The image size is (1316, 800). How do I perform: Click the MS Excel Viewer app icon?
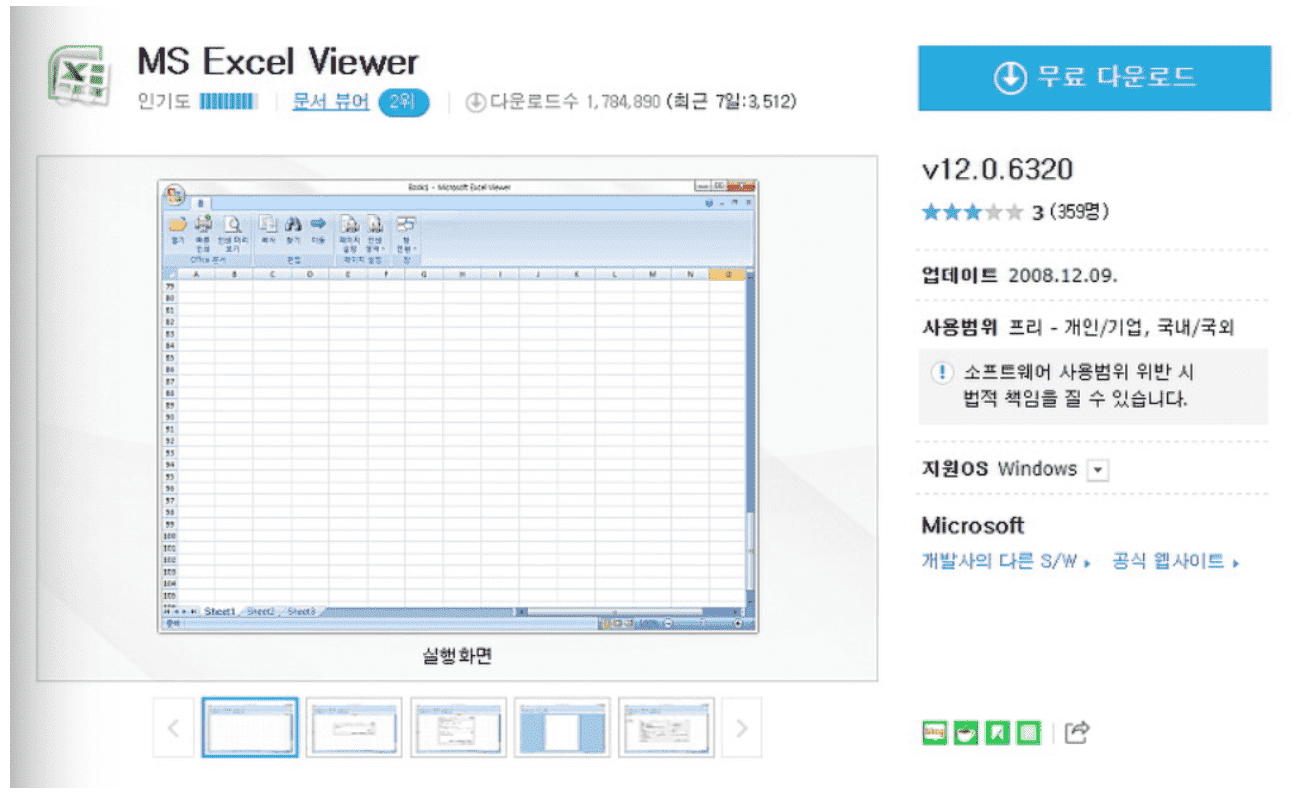pos(79,74)
